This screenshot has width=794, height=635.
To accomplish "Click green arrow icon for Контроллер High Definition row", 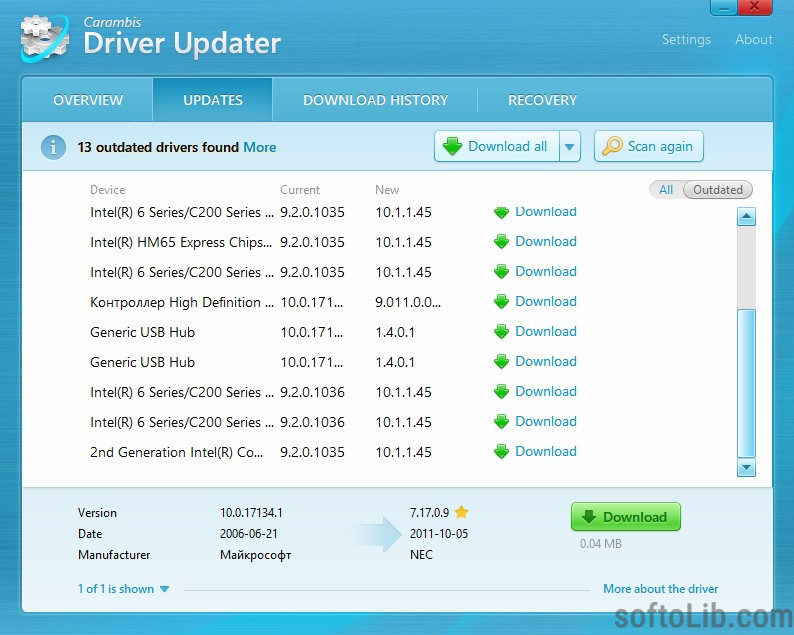I will tap(501, 302).
